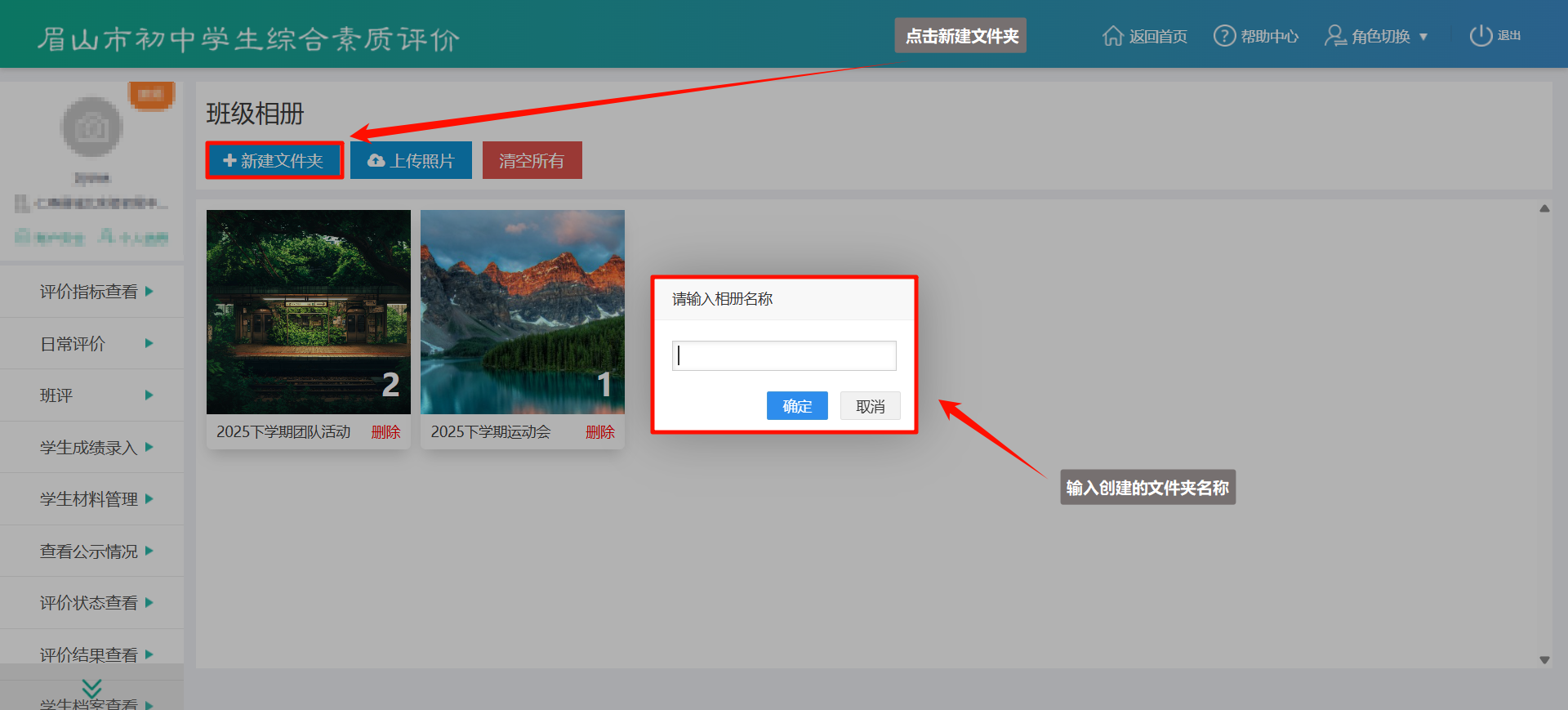
Task: Expand the 评价结果查看 menu
Action: tap(92, 654)
